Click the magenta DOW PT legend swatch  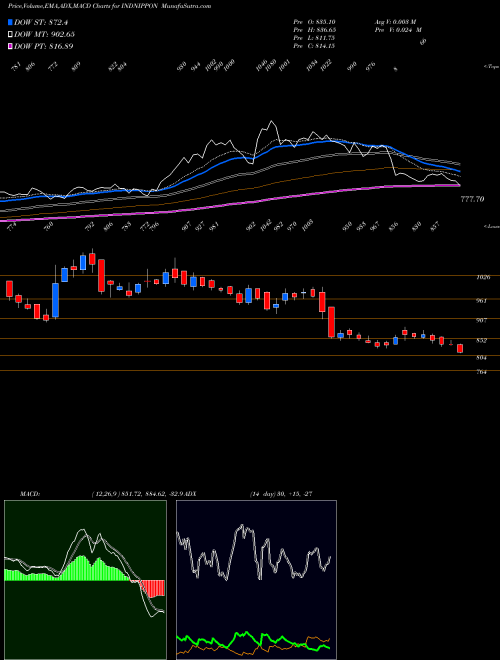click(10, 46)
